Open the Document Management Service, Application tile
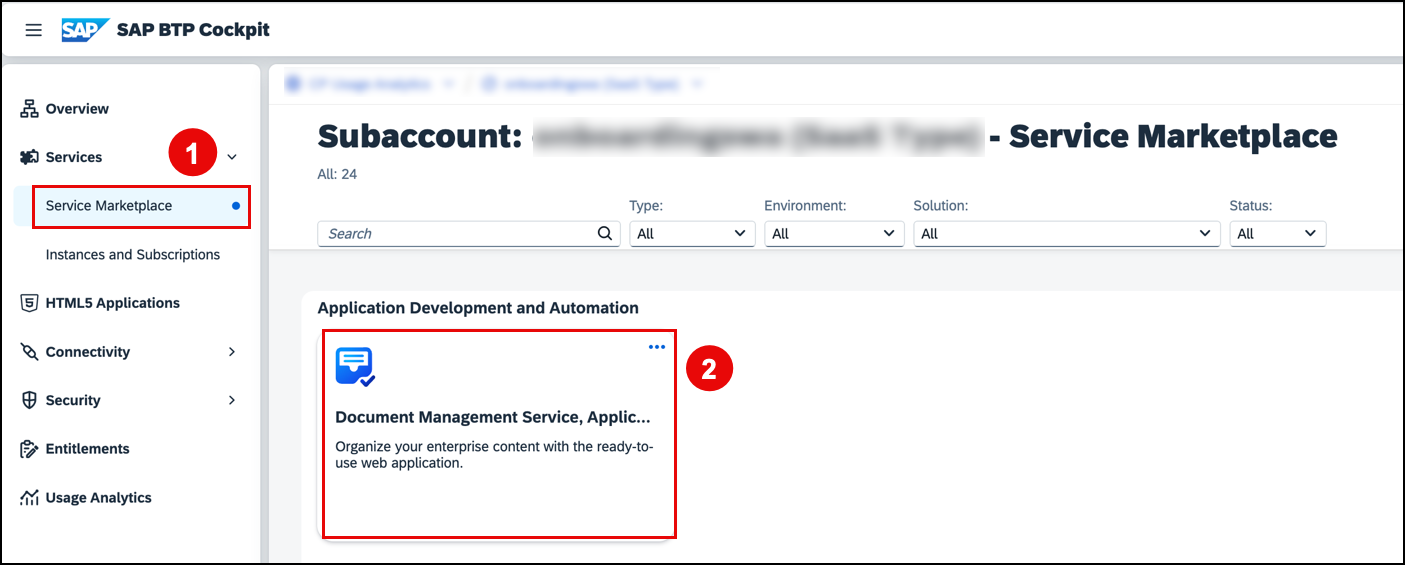The image size is (1405, 565). point(499,434)
